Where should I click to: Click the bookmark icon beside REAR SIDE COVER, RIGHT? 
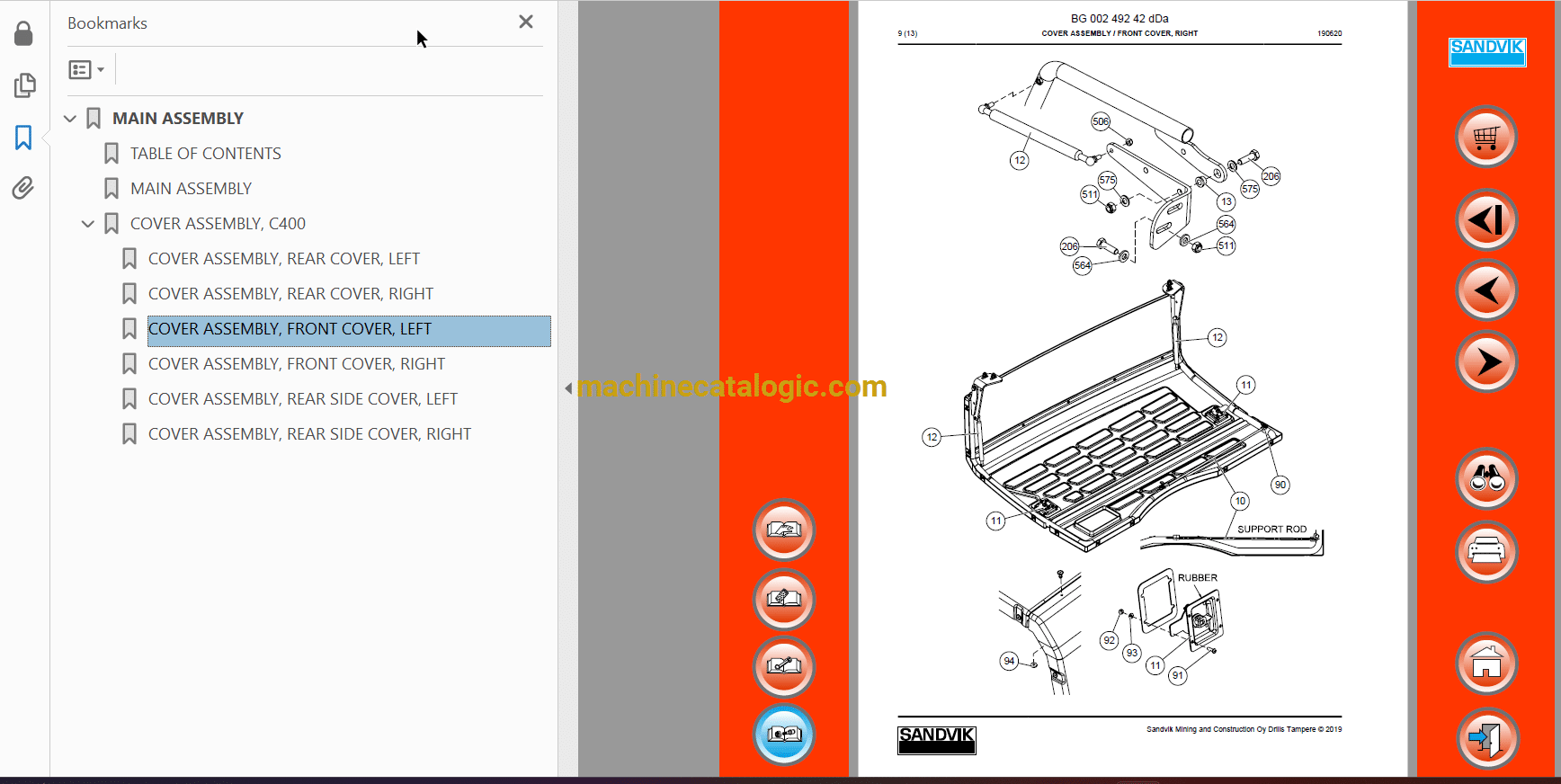129,434
